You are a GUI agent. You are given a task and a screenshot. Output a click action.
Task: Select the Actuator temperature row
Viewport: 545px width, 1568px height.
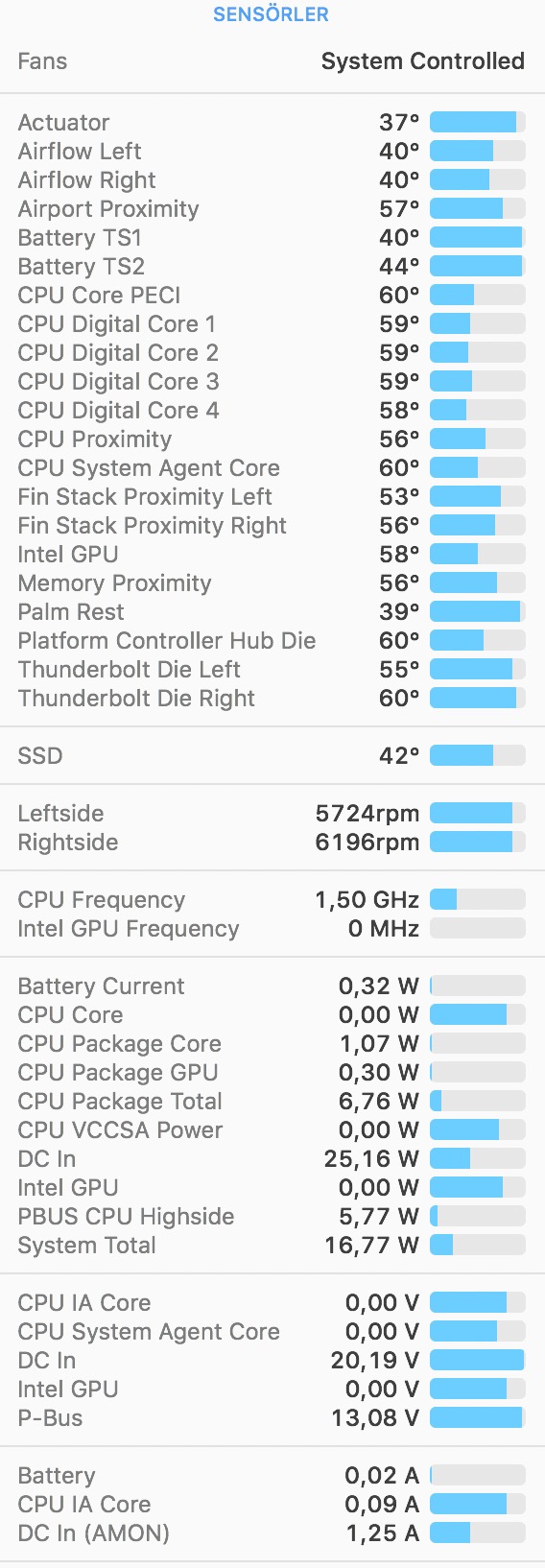[272, 123]
